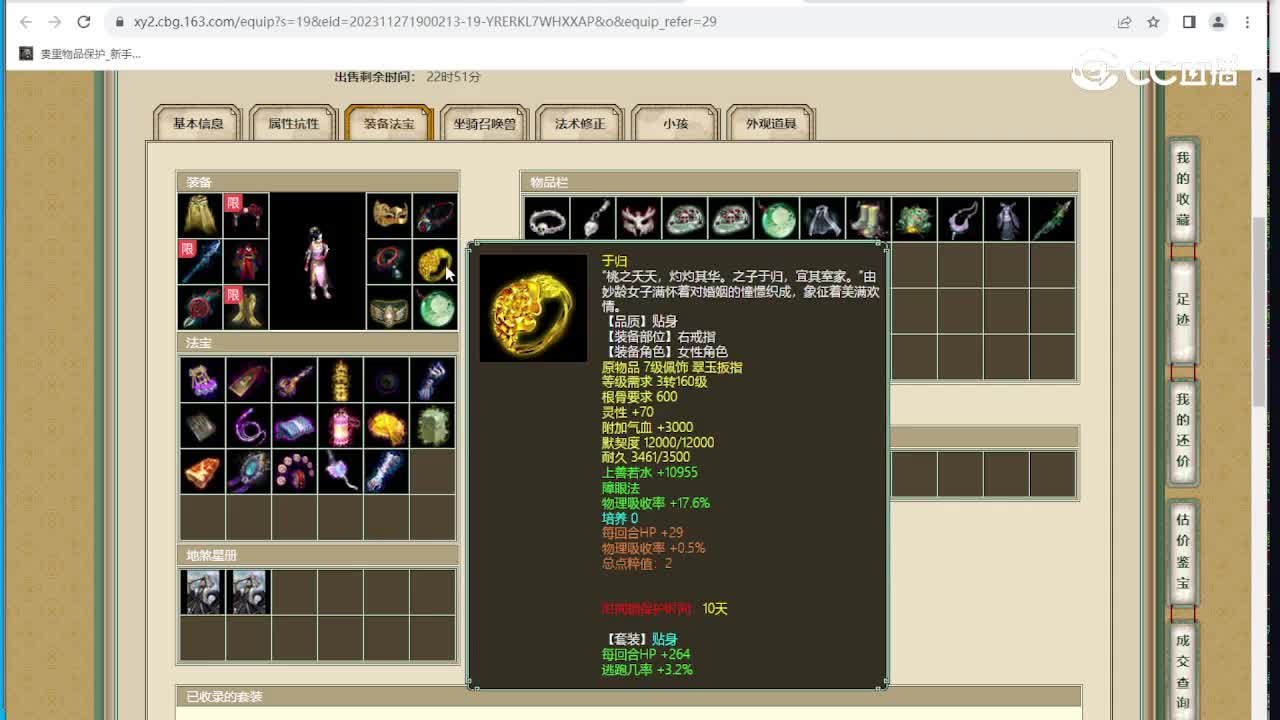Select the gray cloak in 物品栏

point(823,219)
